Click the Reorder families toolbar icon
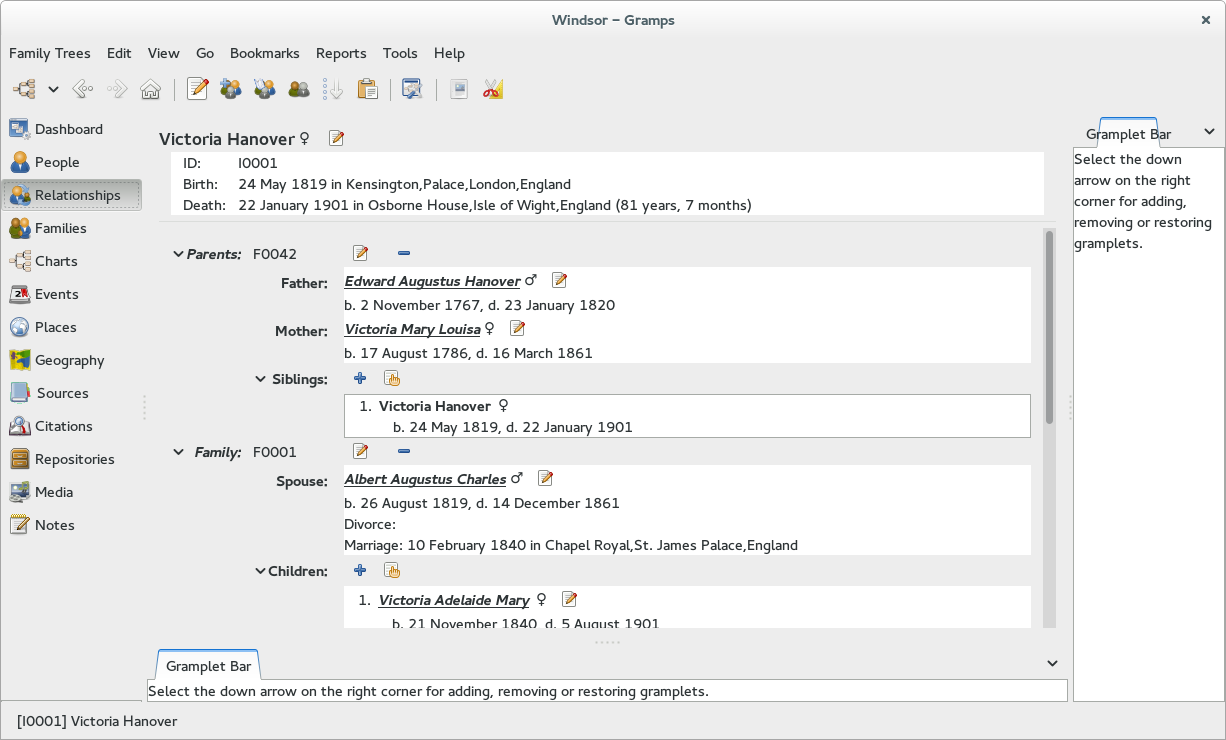 (333, 89)
